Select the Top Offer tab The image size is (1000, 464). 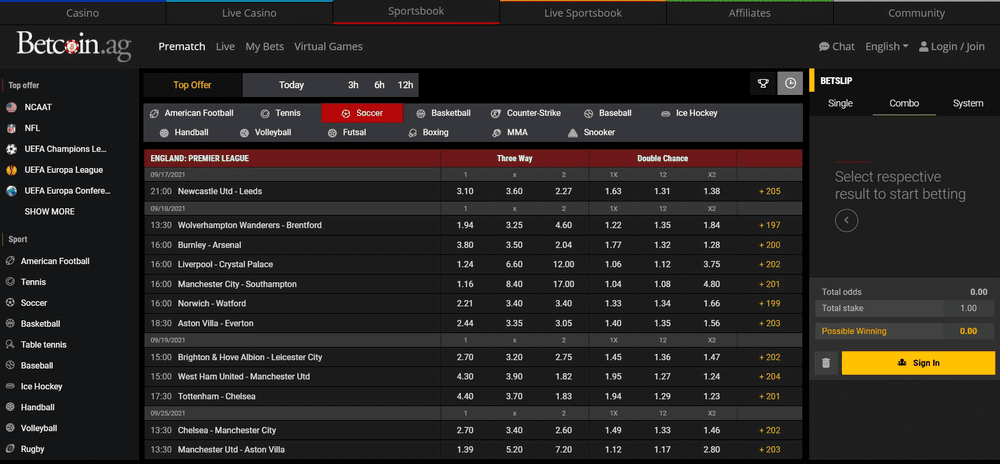[x=193, y=85]
